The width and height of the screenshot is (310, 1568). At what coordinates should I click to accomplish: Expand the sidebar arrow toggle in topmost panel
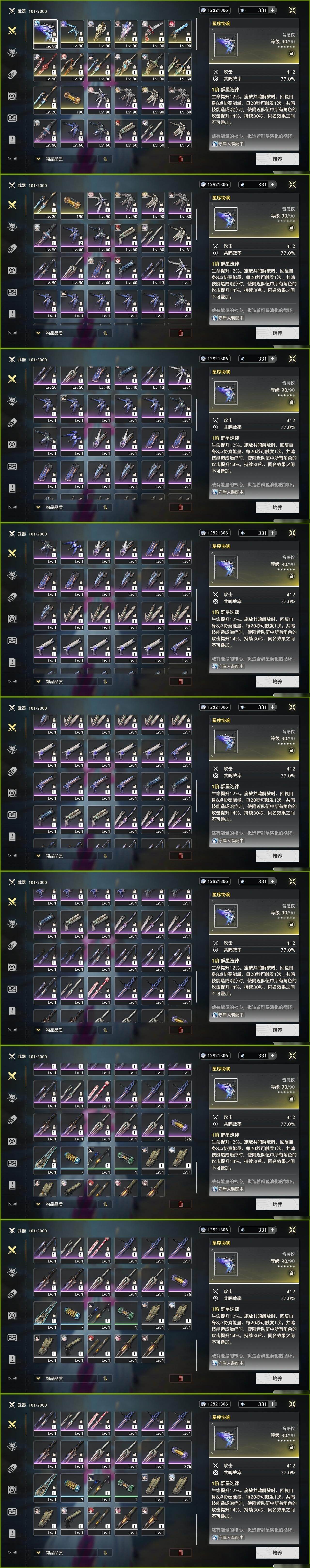coord(12,158)
